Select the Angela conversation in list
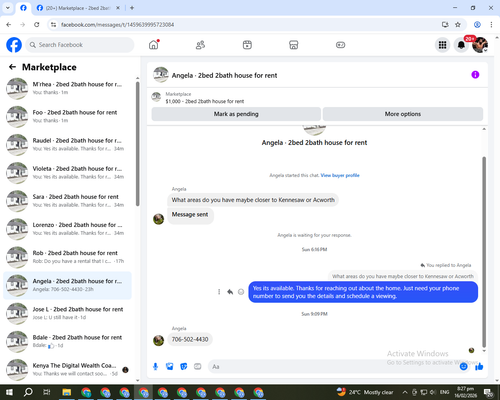 67,285
